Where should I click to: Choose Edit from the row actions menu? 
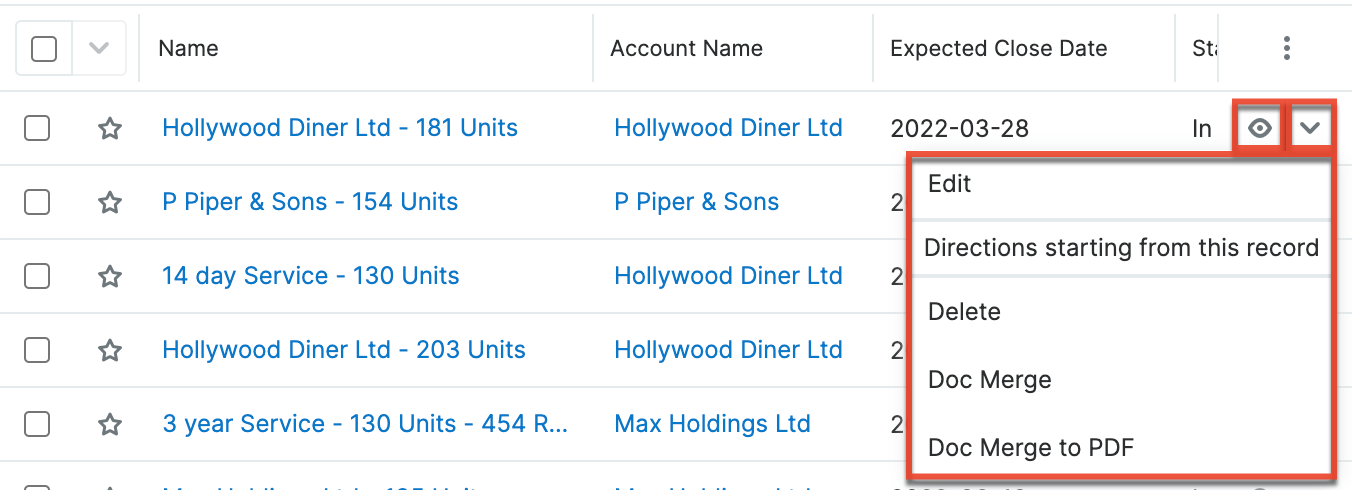(x=950, y=184)
